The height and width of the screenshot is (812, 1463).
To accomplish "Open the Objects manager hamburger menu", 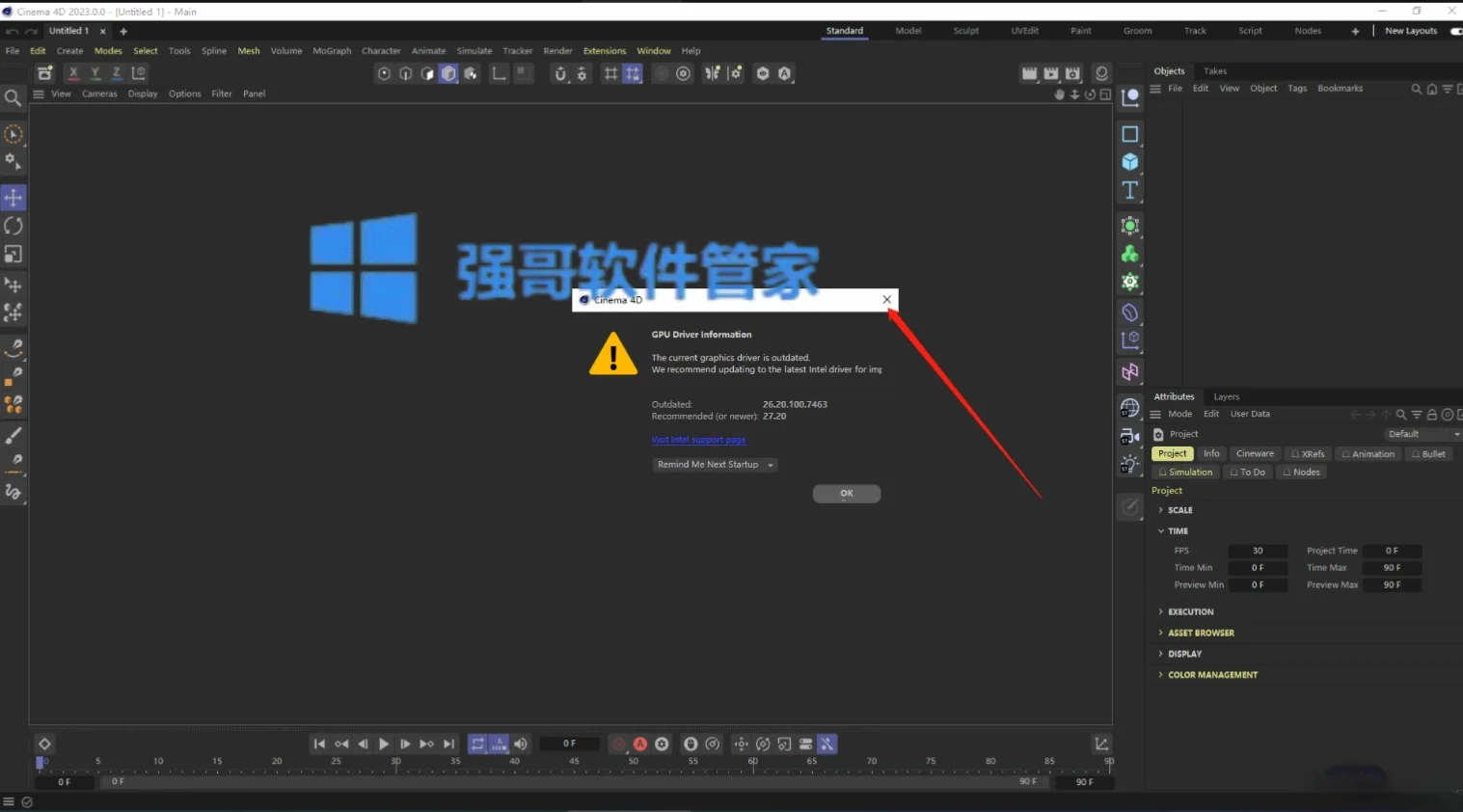I will pos(1155,89).
